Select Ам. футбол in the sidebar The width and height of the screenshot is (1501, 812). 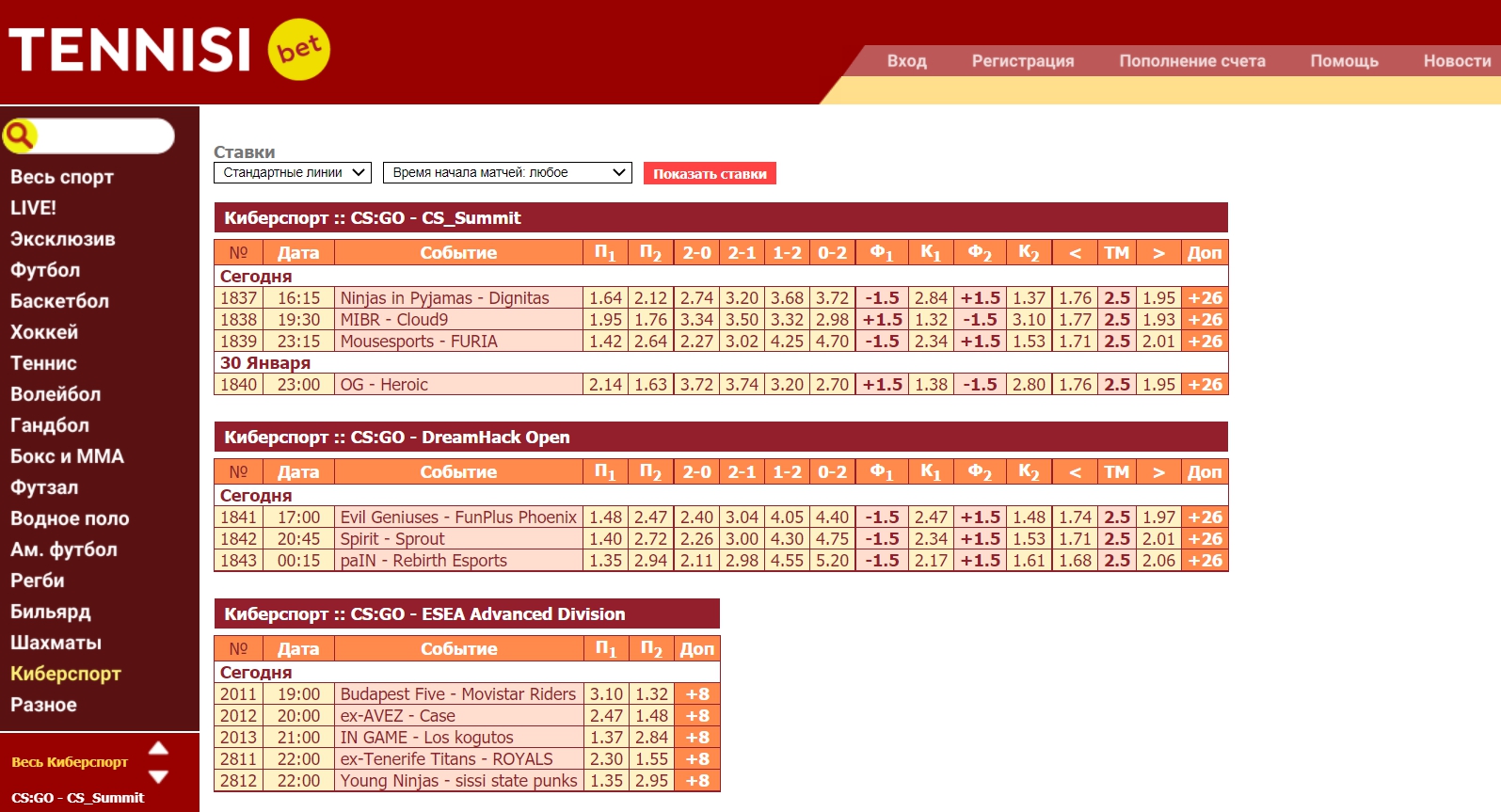64,549
